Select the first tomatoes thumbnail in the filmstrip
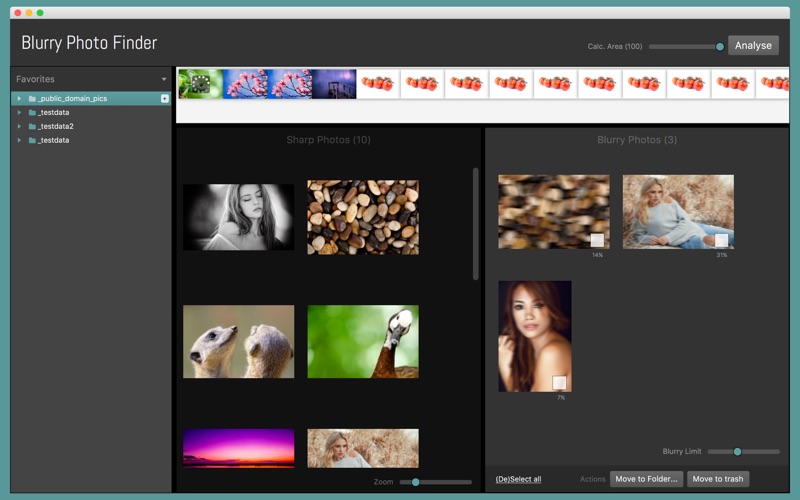 (x=378, y=84)
